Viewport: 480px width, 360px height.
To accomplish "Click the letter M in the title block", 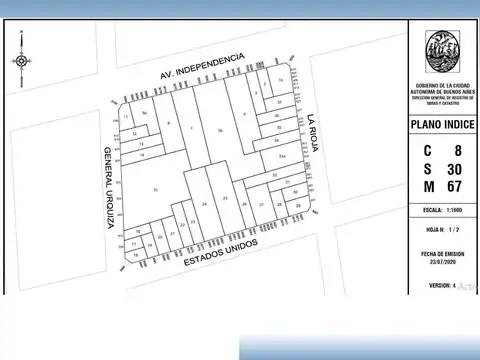I will tap(429, 186).
